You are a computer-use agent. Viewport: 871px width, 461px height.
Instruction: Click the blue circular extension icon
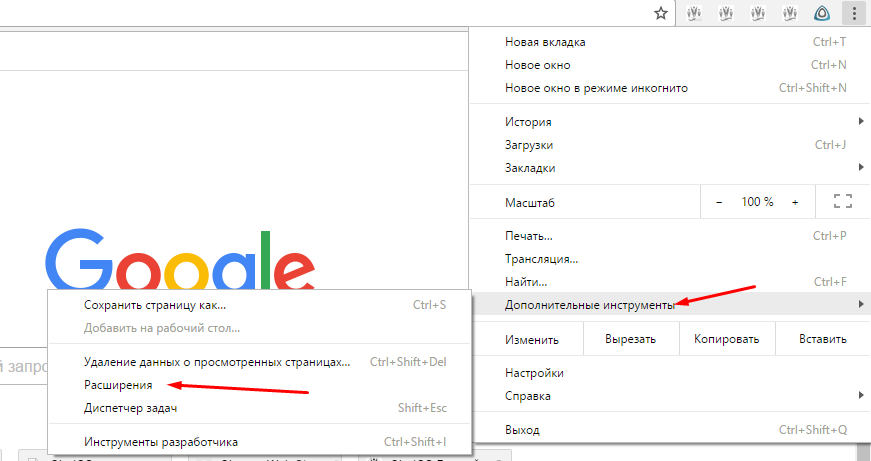[x=822, y=13]
